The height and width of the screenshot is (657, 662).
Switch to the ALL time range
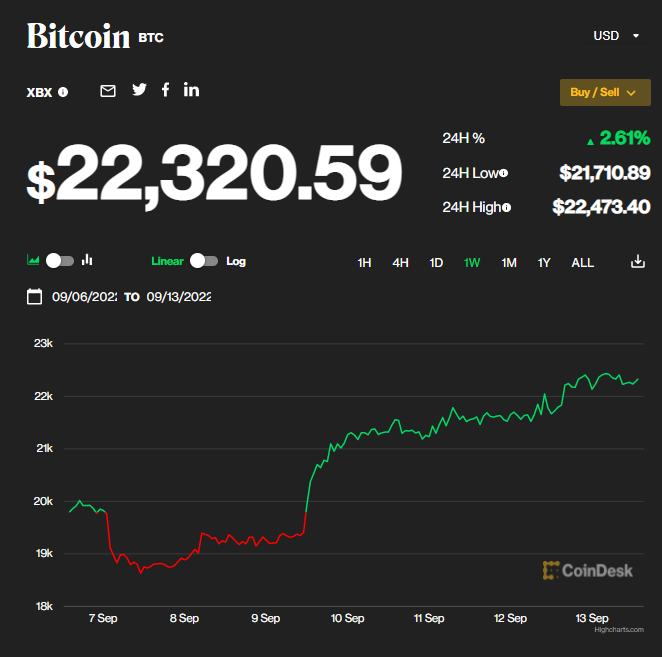582,263
